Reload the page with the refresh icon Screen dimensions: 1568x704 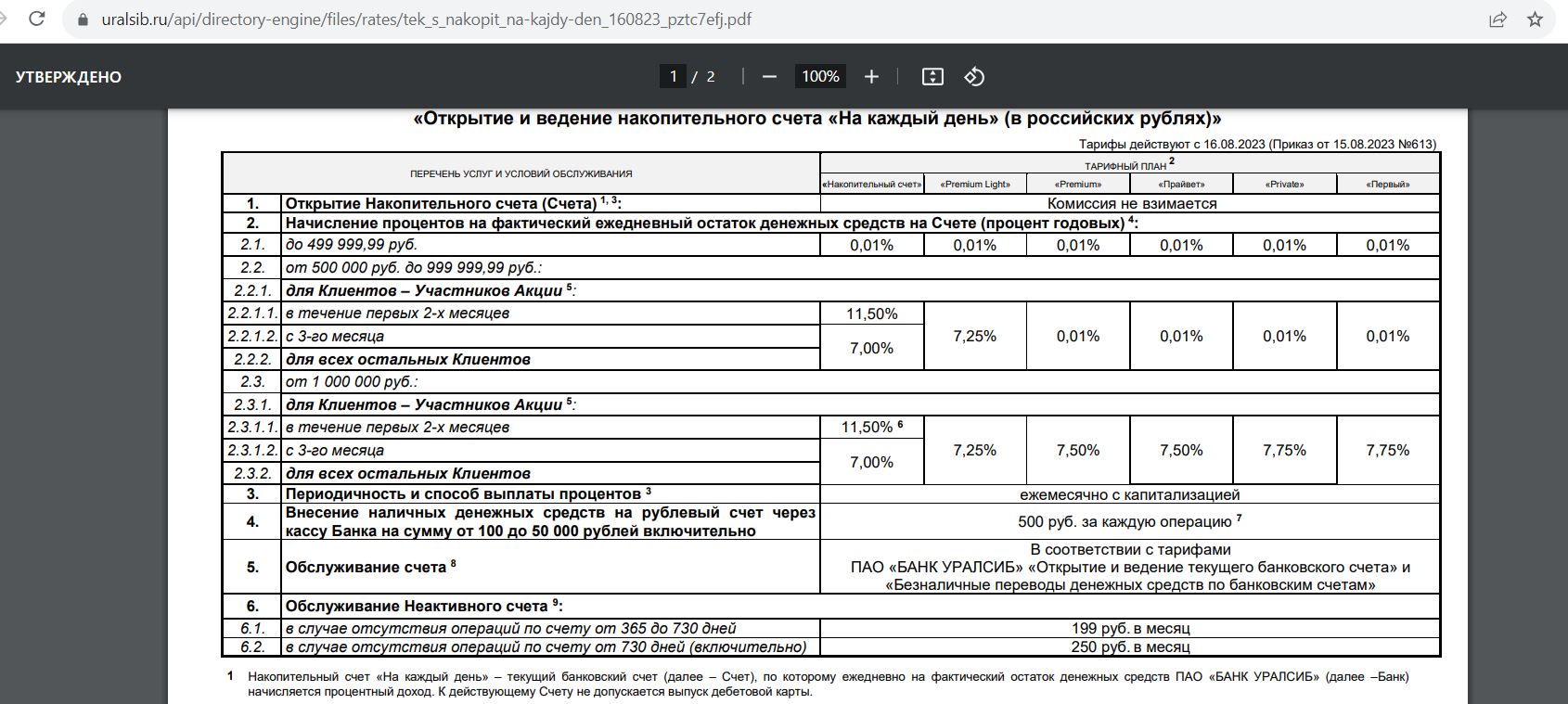(37, 19)
